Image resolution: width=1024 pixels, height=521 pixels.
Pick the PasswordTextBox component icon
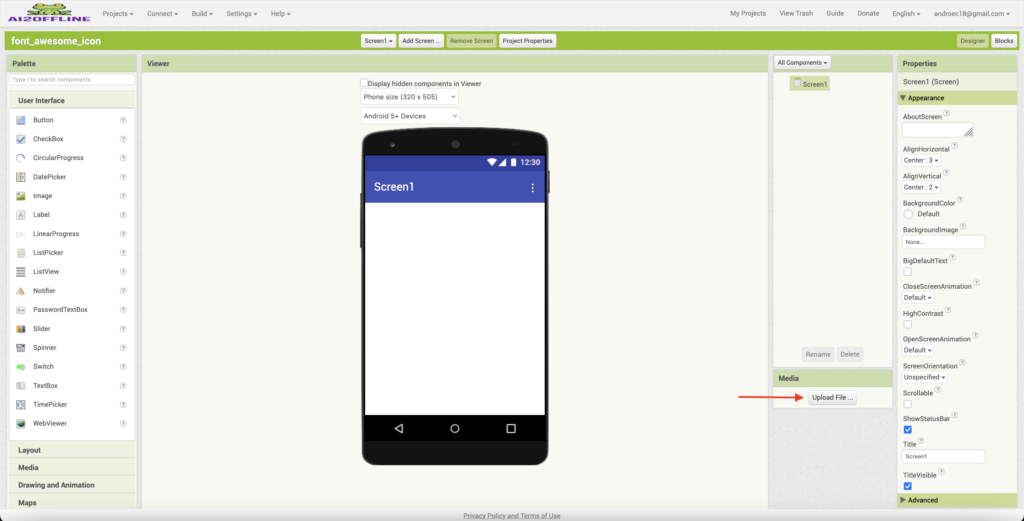(21, 309)
